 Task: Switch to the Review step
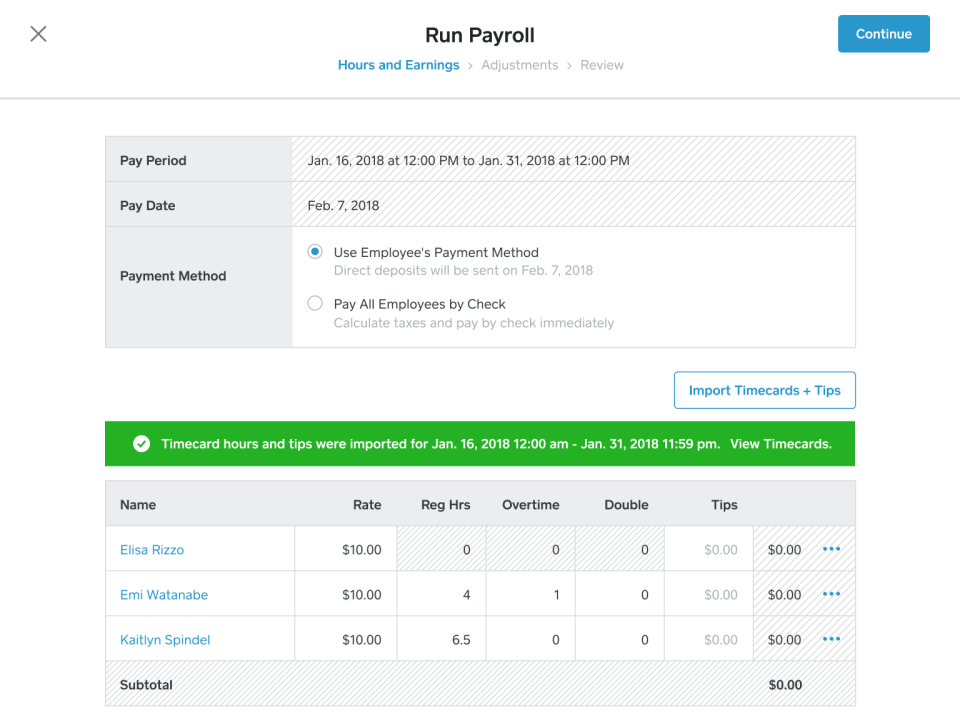coord(601,65)
